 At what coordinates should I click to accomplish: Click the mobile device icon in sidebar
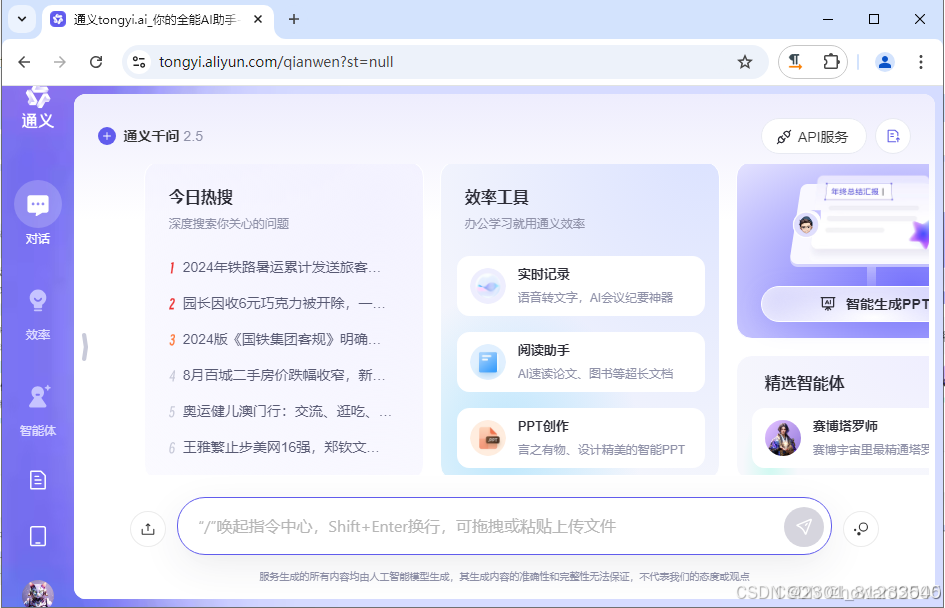(x=38, y=536)
